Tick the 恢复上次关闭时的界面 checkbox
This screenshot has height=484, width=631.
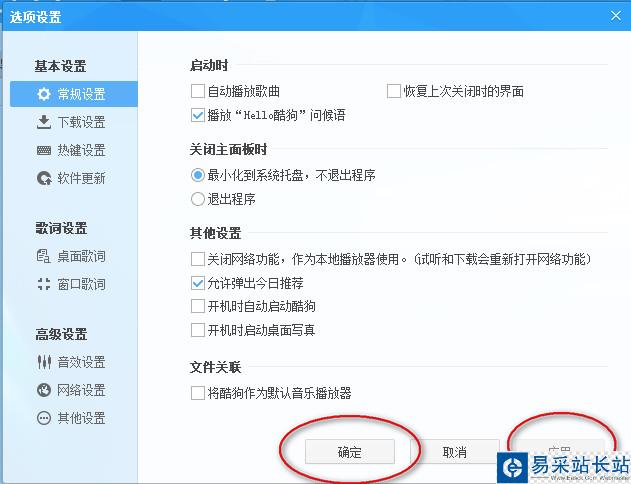click(x=394, y=91)
